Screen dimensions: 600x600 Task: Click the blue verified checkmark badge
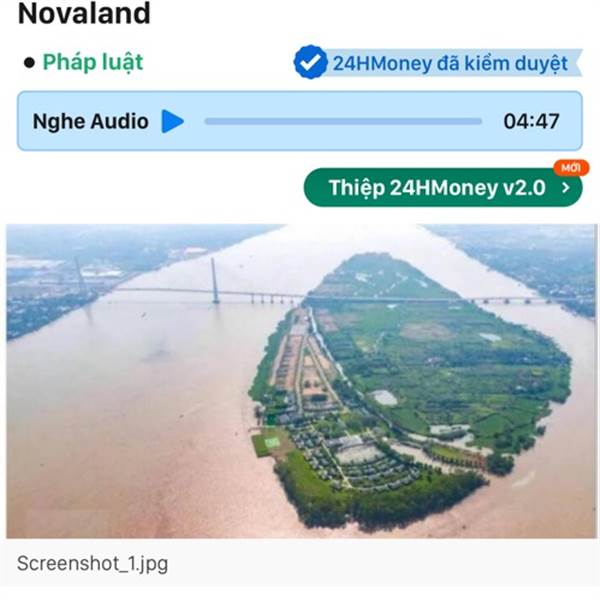310,62
